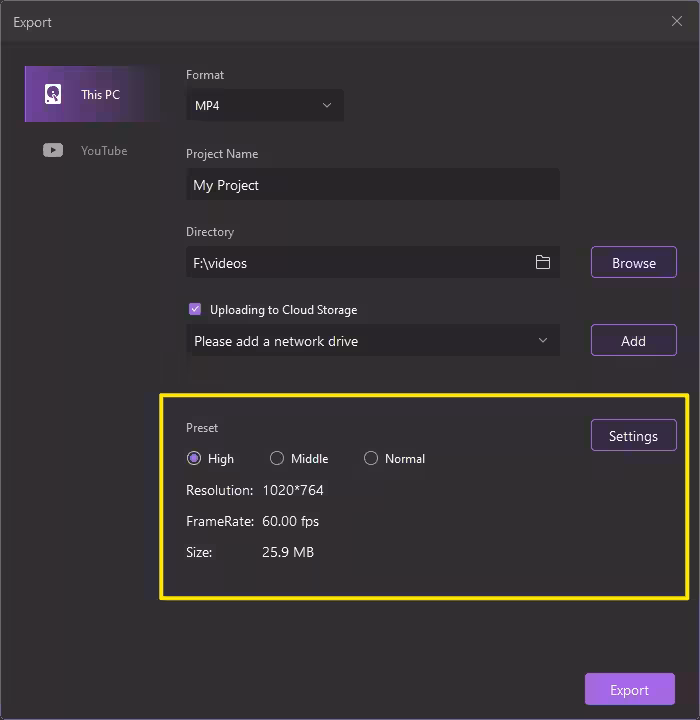
Task: Select the High preset radio button
Action: [194, 459]
